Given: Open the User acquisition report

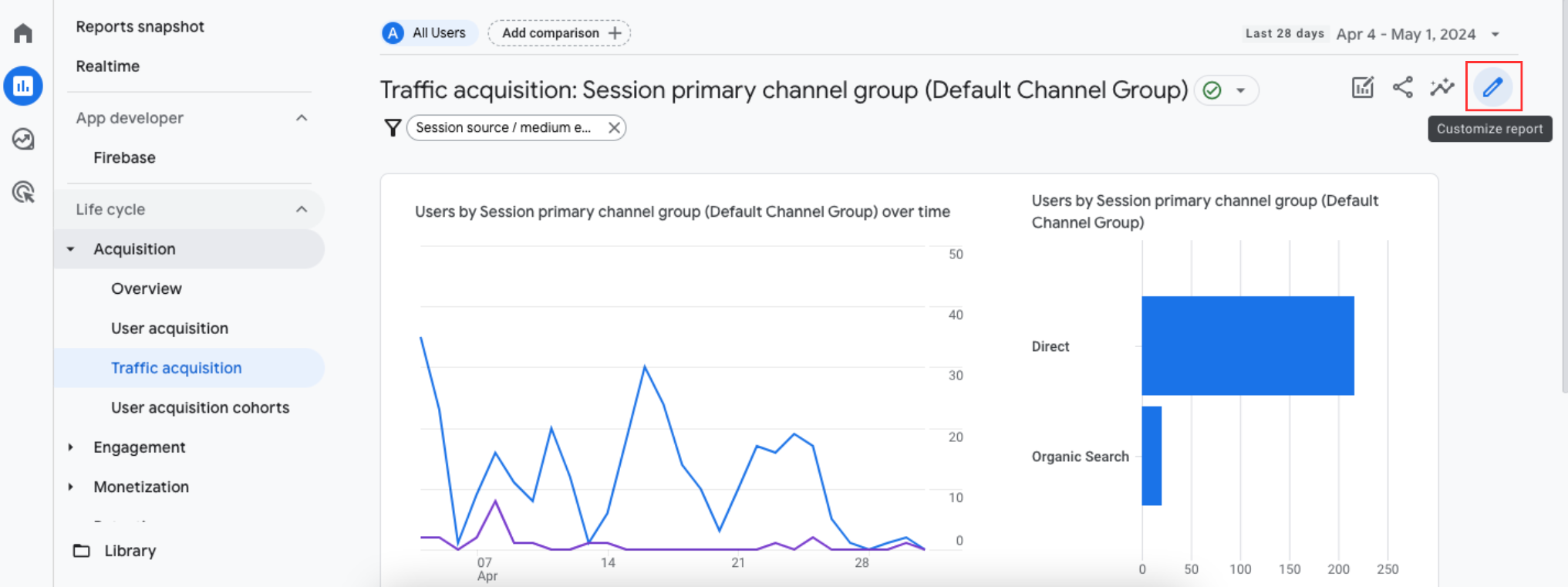Looking at the screenshot, I should pos(170,329).
